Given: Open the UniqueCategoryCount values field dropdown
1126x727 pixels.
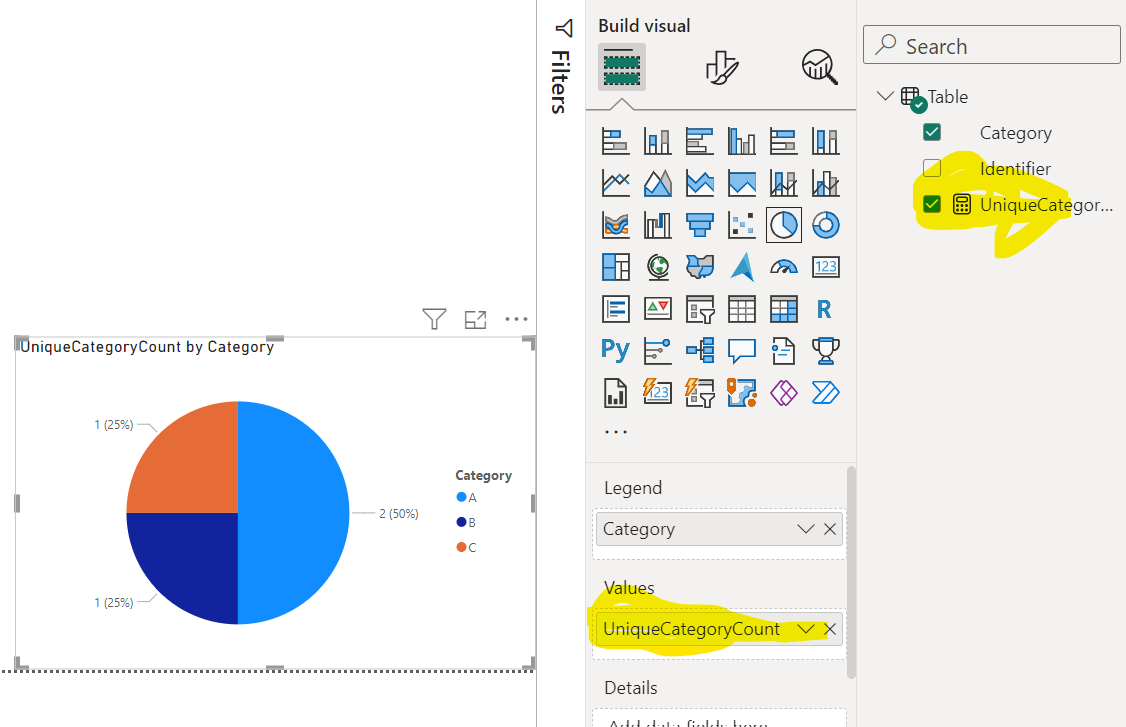Looking at the screenshot, I should [806, 629].
